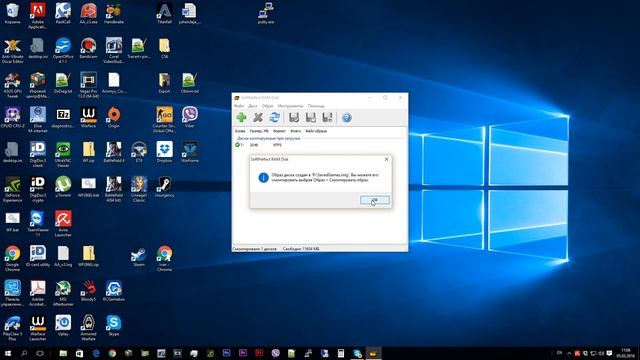Select the Origin desktop icon
This screenshot has height=360, width=640.
pyautogui.click(x=113, y=118)
